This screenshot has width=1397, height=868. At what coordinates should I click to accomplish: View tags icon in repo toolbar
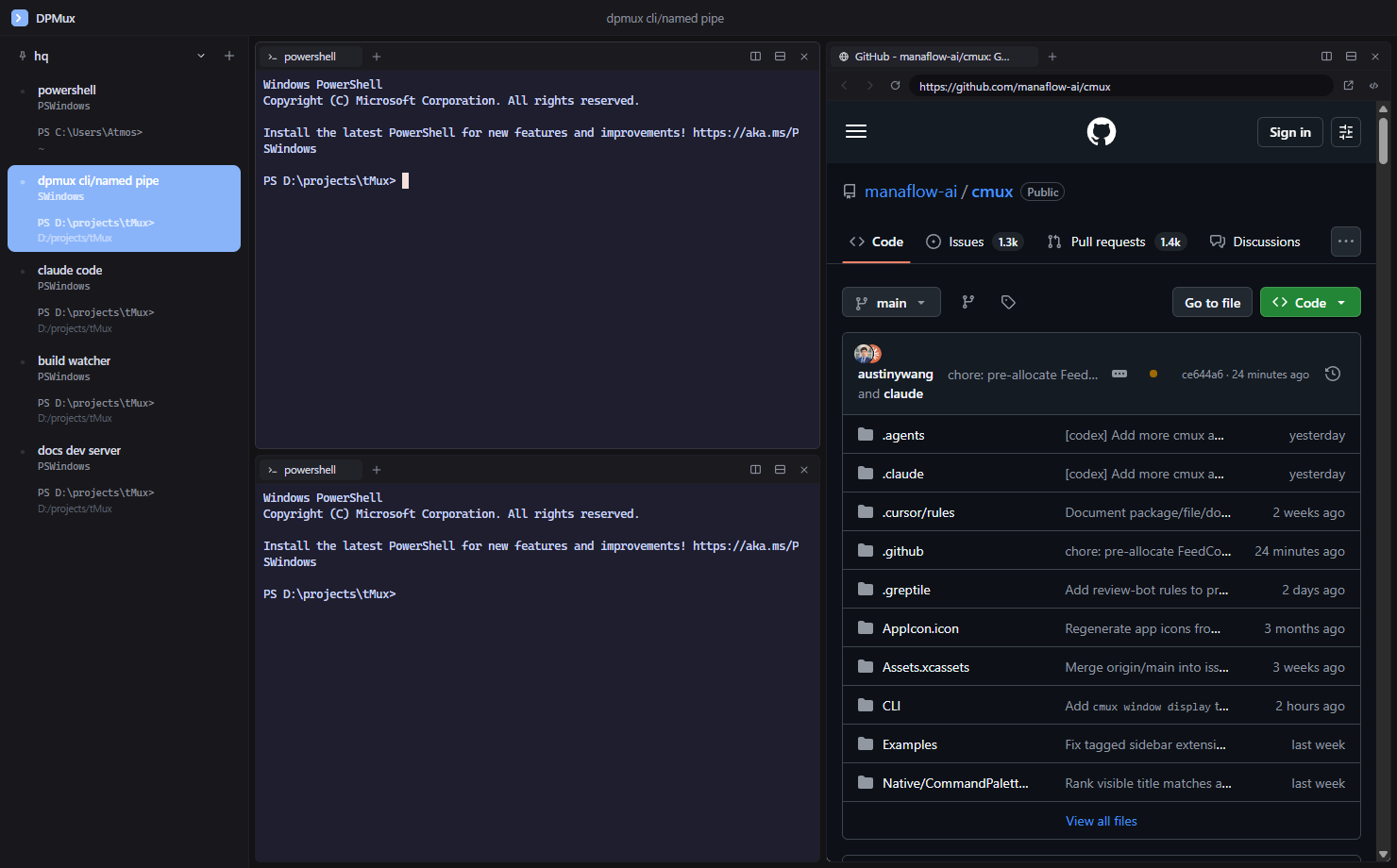(1008, 302)
